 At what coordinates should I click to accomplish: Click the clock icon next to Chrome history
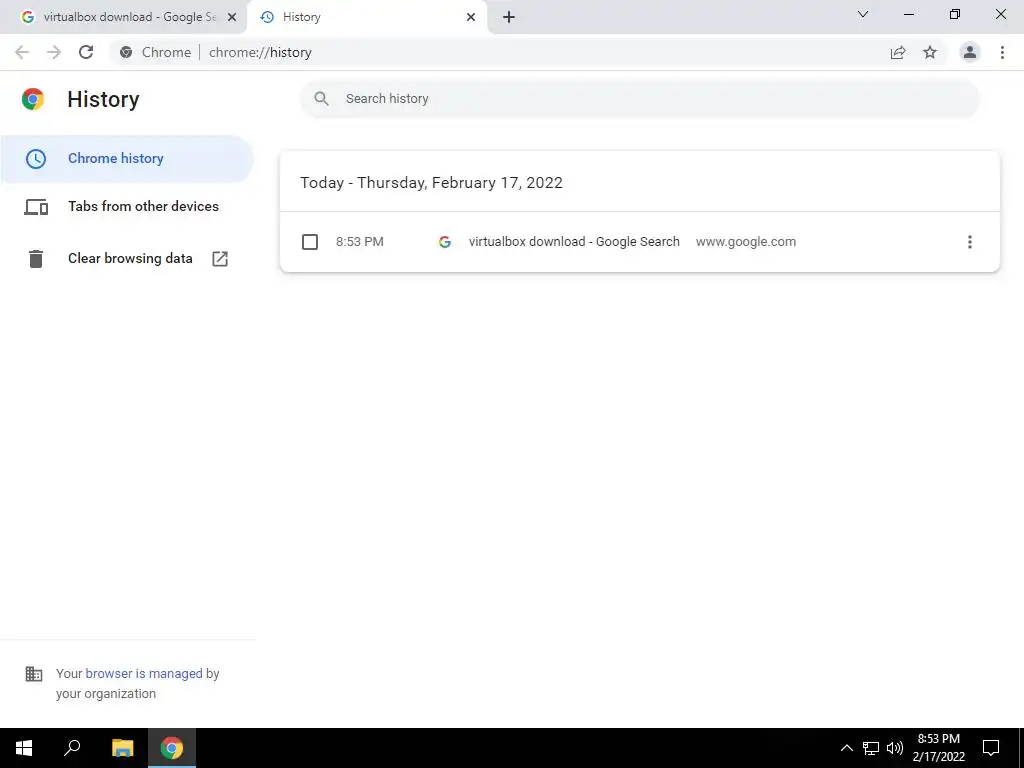pos(36,159)
